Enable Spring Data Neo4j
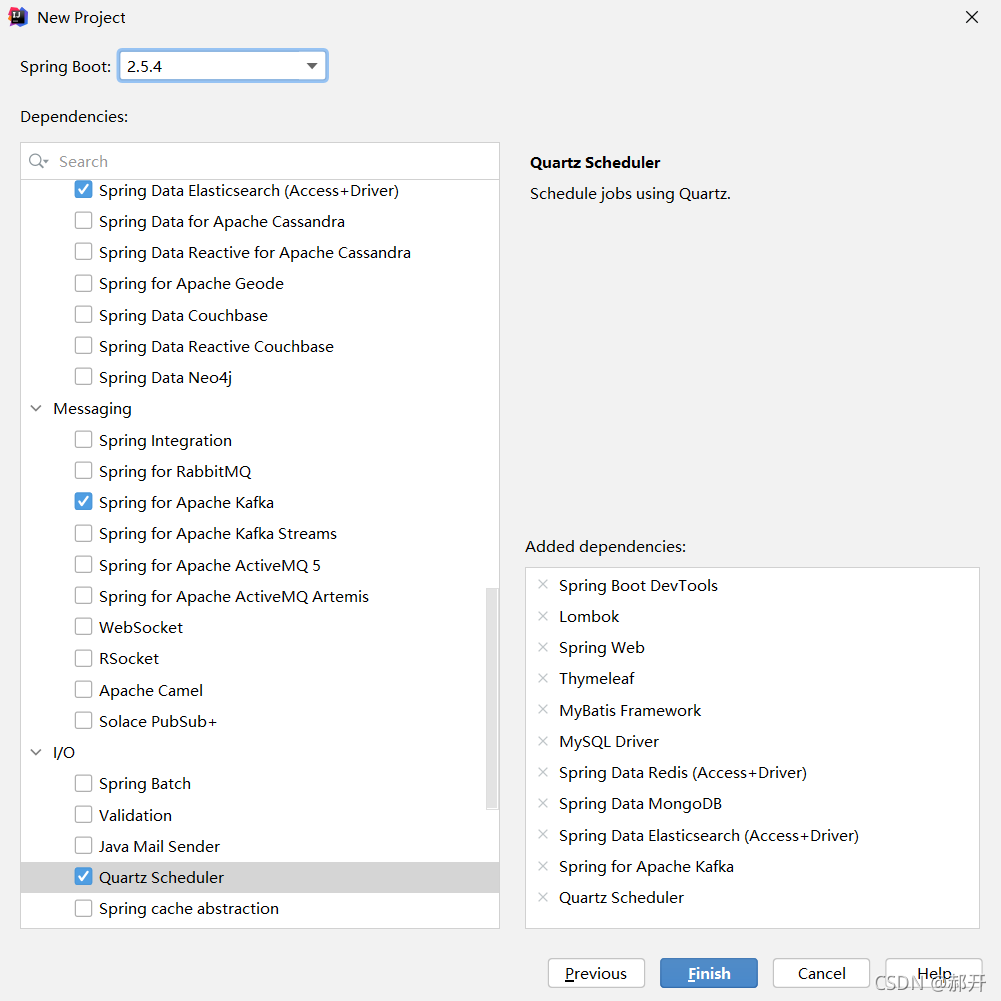 tap(83, 377)
